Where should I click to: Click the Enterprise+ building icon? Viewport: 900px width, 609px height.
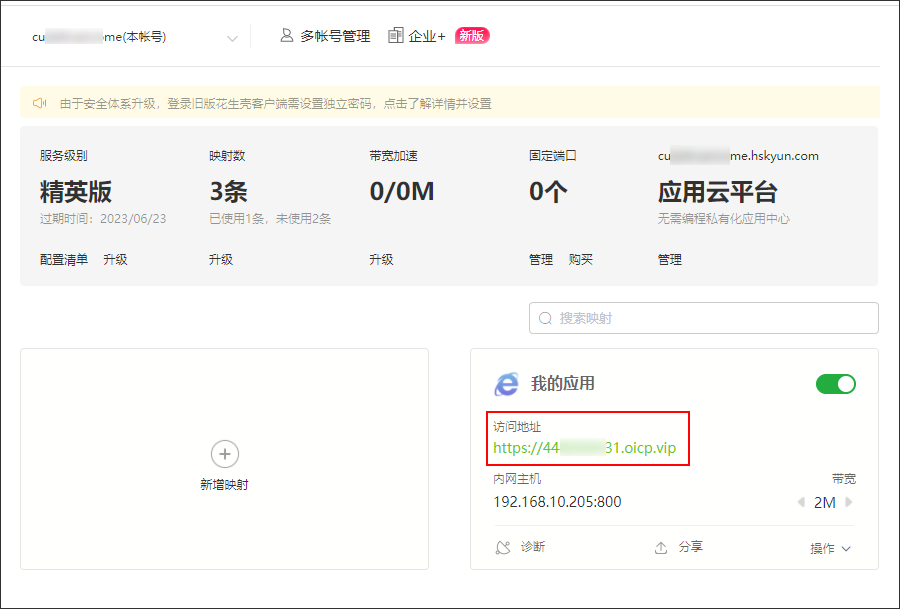pyautogui.click(x=396, y=36)
